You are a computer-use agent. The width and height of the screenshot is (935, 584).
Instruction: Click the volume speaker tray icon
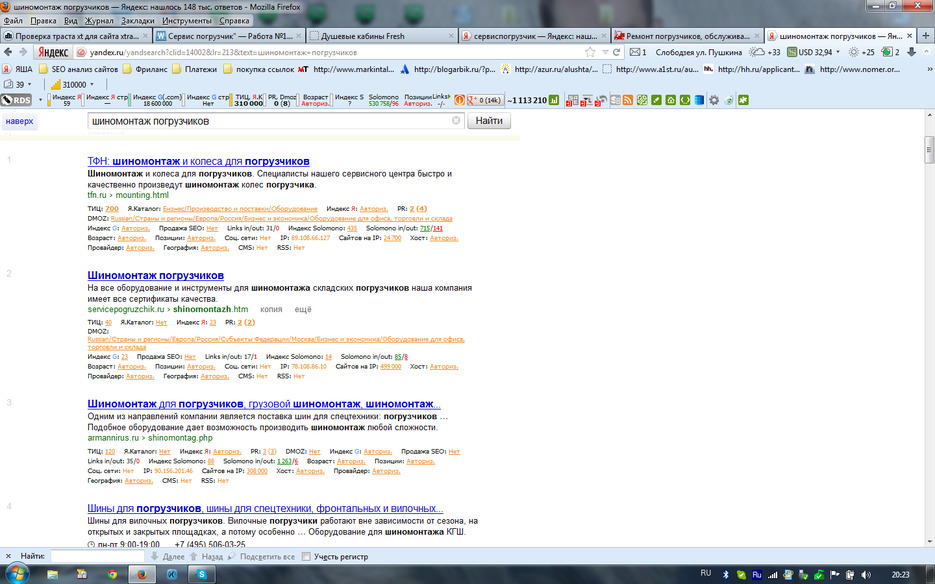tap(865, 574)
